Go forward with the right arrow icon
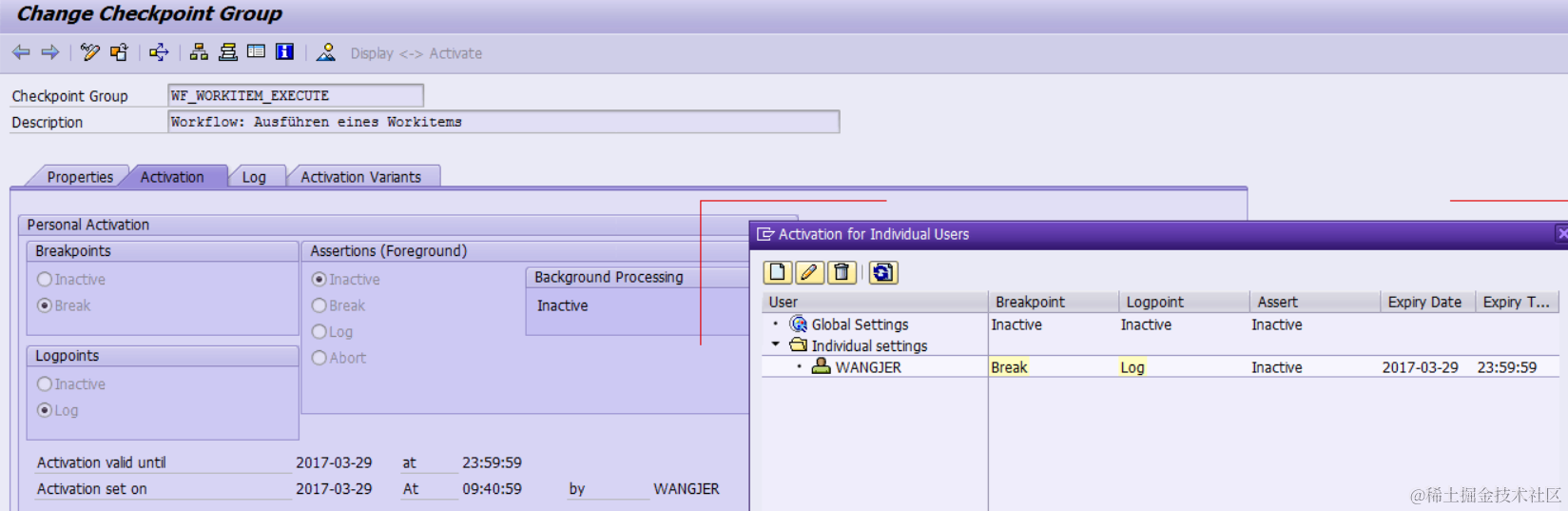Viewport: 1568px width, 511px height. tap(50, 52)
